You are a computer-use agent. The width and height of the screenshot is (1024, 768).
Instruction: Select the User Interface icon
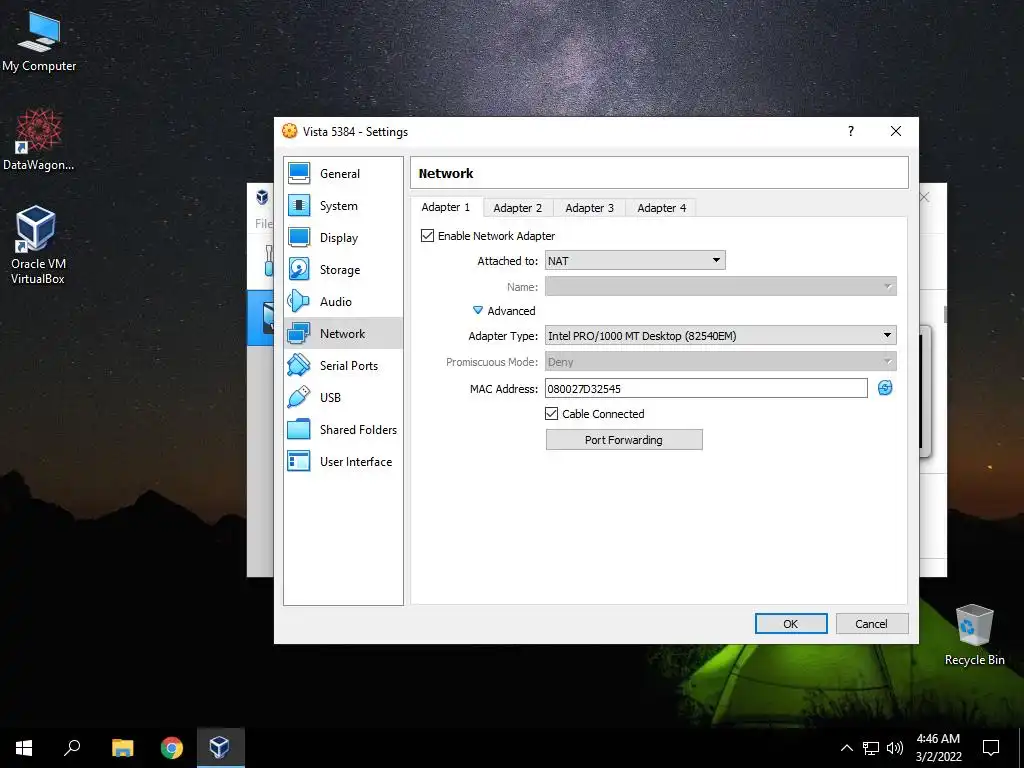(x=299, y=461)
